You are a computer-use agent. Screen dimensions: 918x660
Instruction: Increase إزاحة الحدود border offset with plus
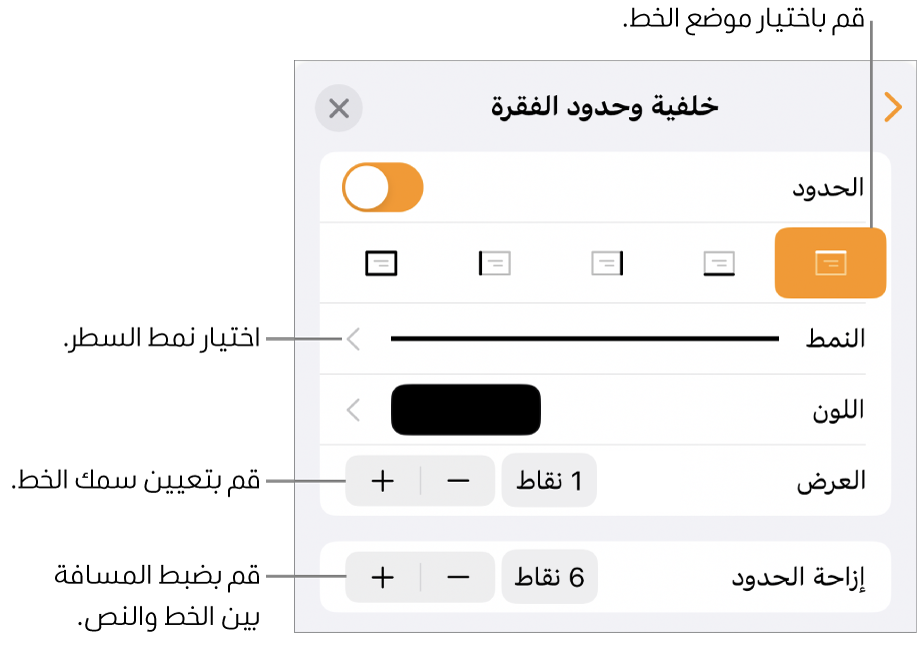[383, 577]
